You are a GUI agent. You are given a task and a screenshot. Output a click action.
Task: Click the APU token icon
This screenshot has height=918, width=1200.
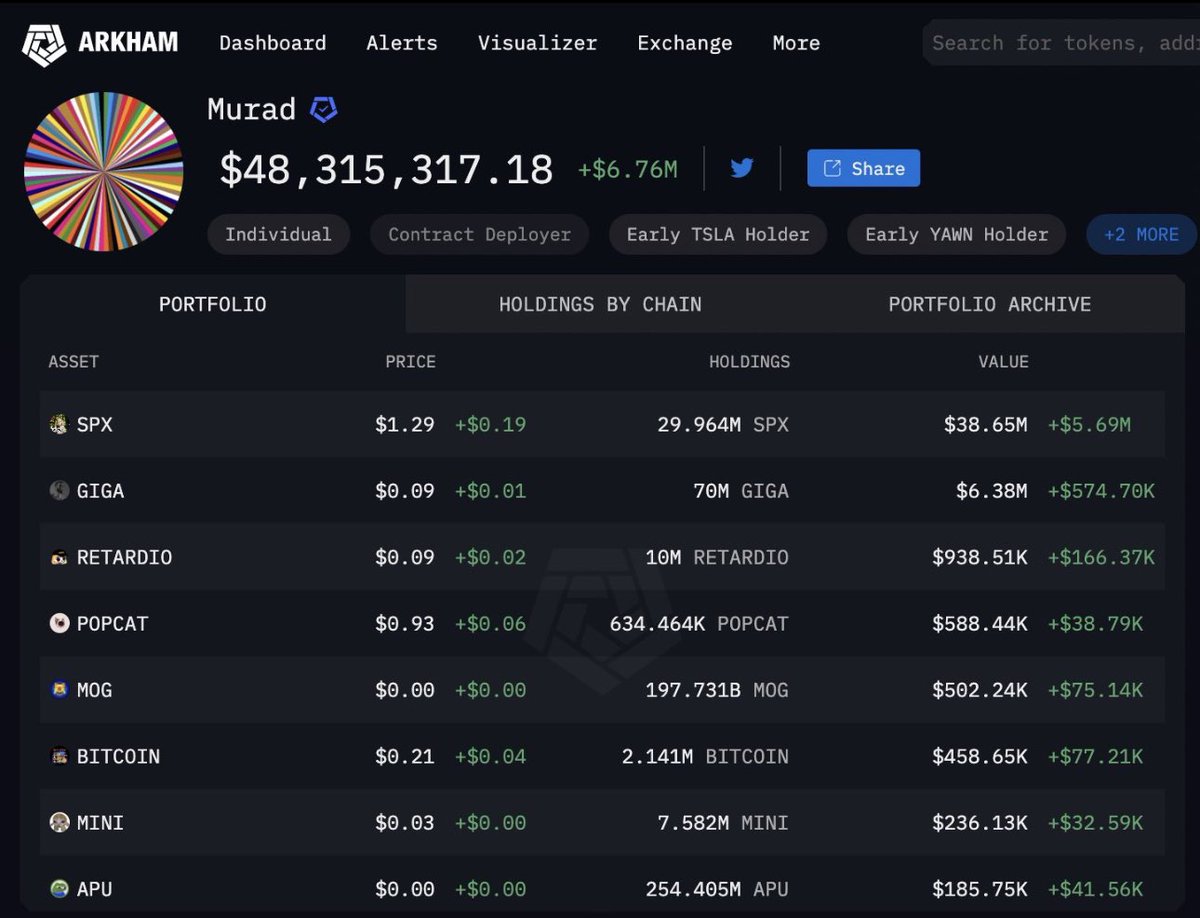coord(59,888)
